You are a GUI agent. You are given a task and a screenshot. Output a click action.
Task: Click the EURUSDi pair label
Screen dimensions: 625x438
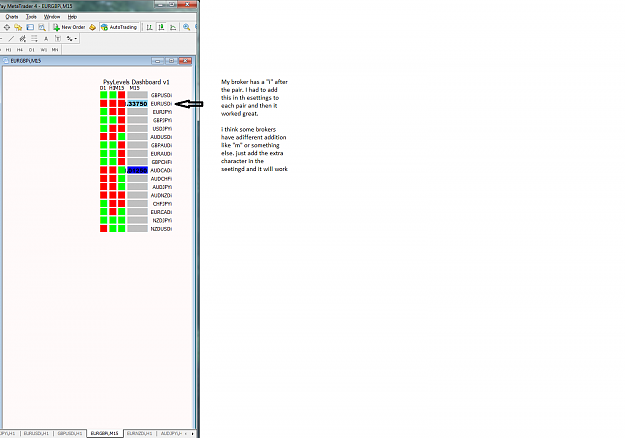pyautogui.click(x=161, y=104)
